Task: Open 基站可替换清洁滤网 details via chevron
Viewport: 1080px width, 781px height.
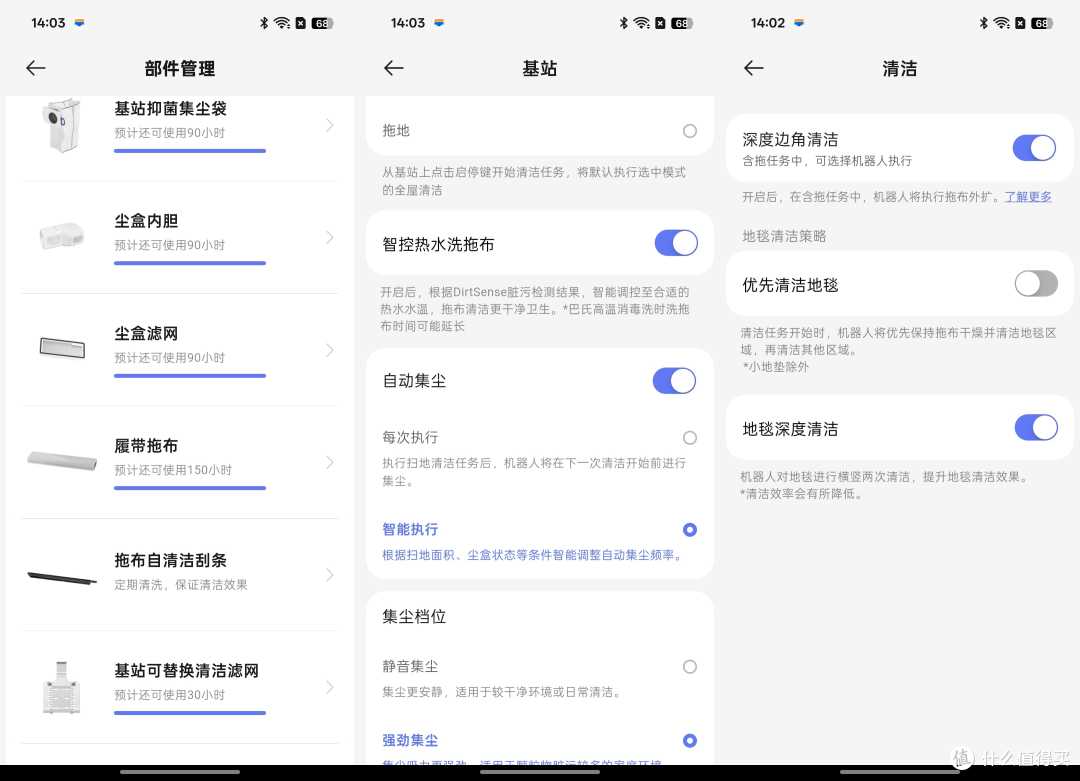Action: pyautogui.click(x=330, y=687)
